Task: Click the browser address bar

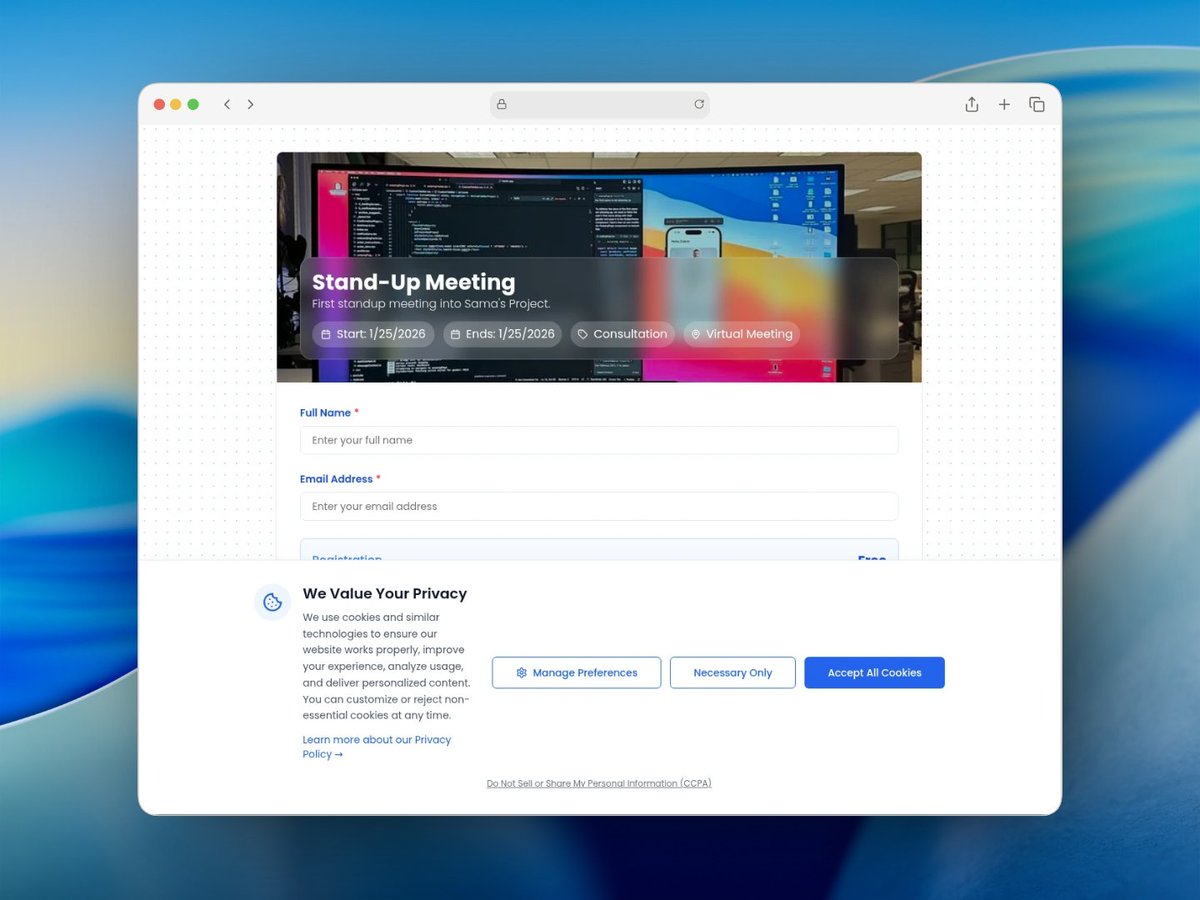Action: (x=600, y=104)
